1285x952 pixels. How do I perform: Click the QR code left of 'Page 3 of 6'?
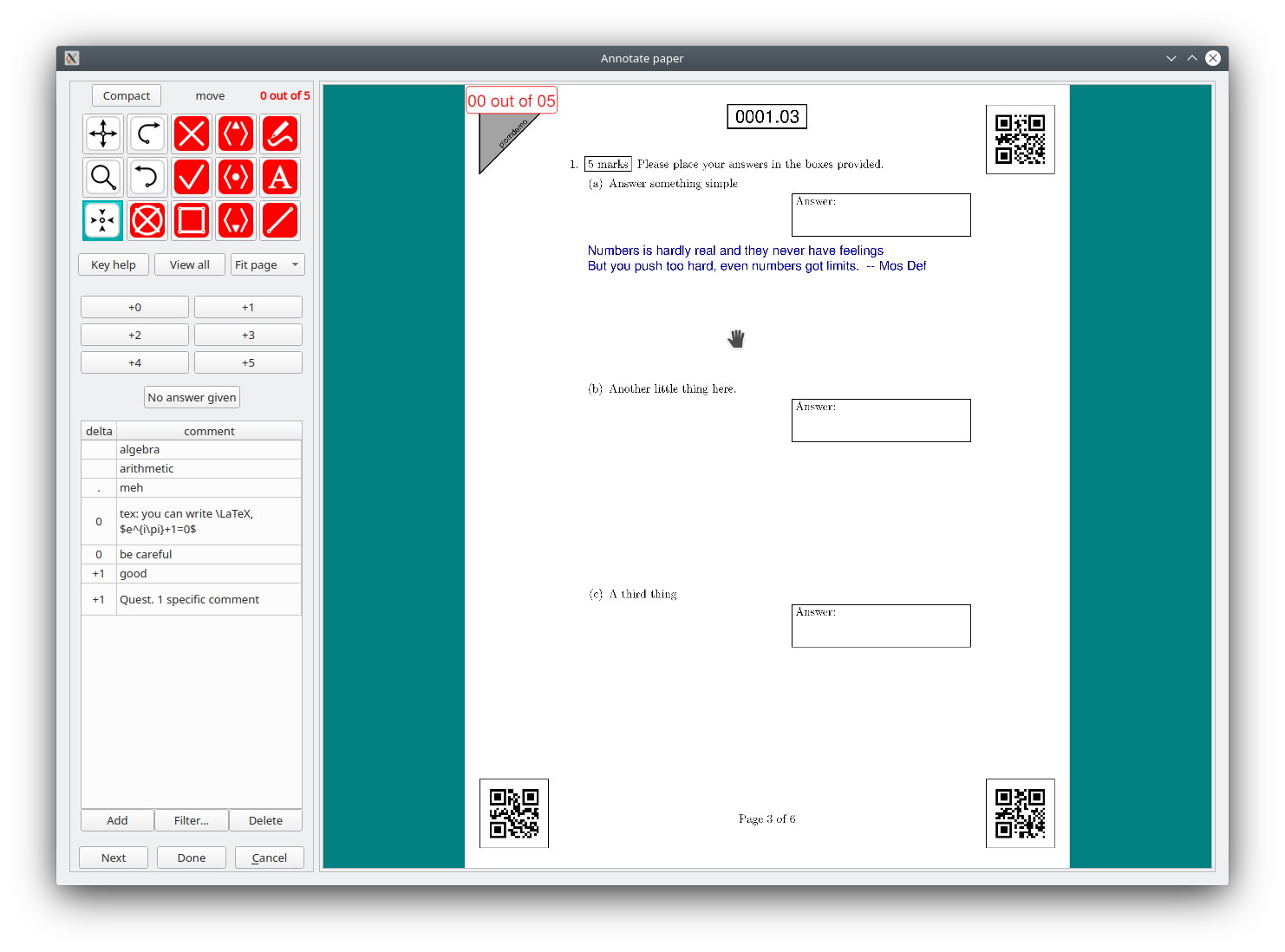[514, 813]
